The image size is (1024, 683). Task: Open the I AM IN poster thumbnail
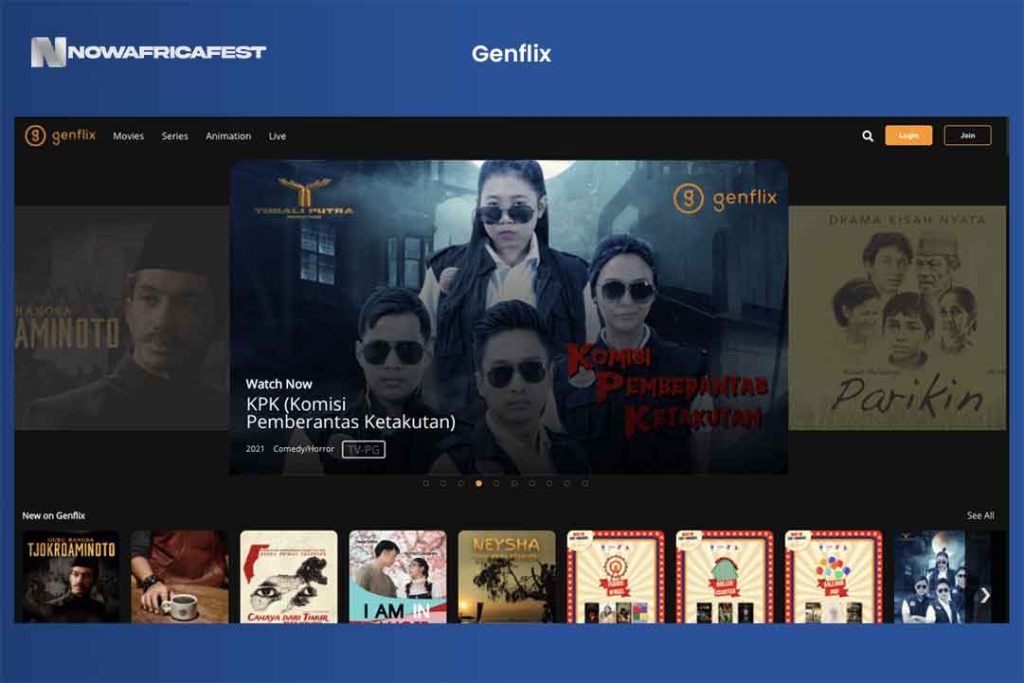click(x=398, y=577)
